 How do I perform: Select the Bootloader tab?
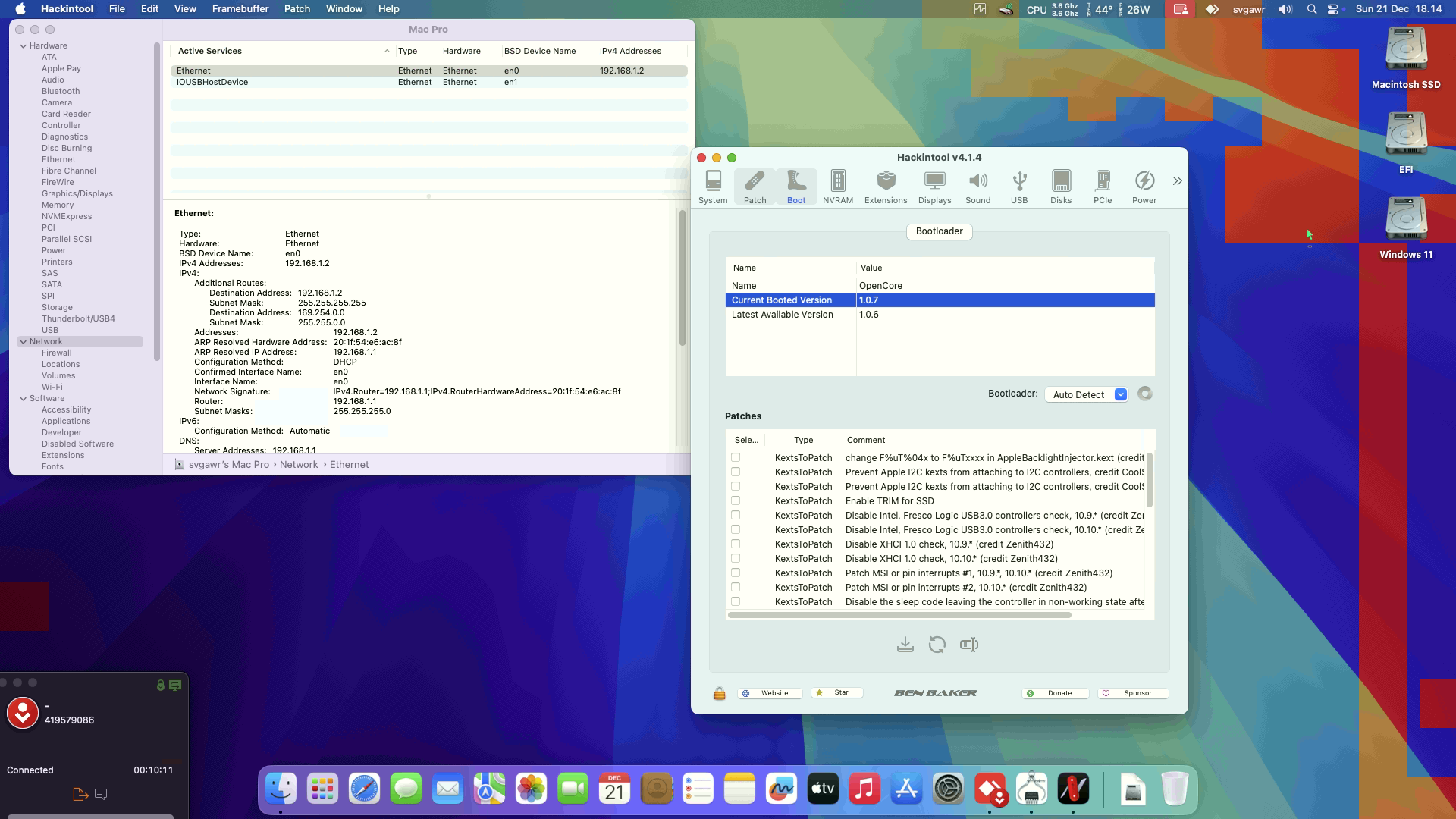tap(939, 231)
